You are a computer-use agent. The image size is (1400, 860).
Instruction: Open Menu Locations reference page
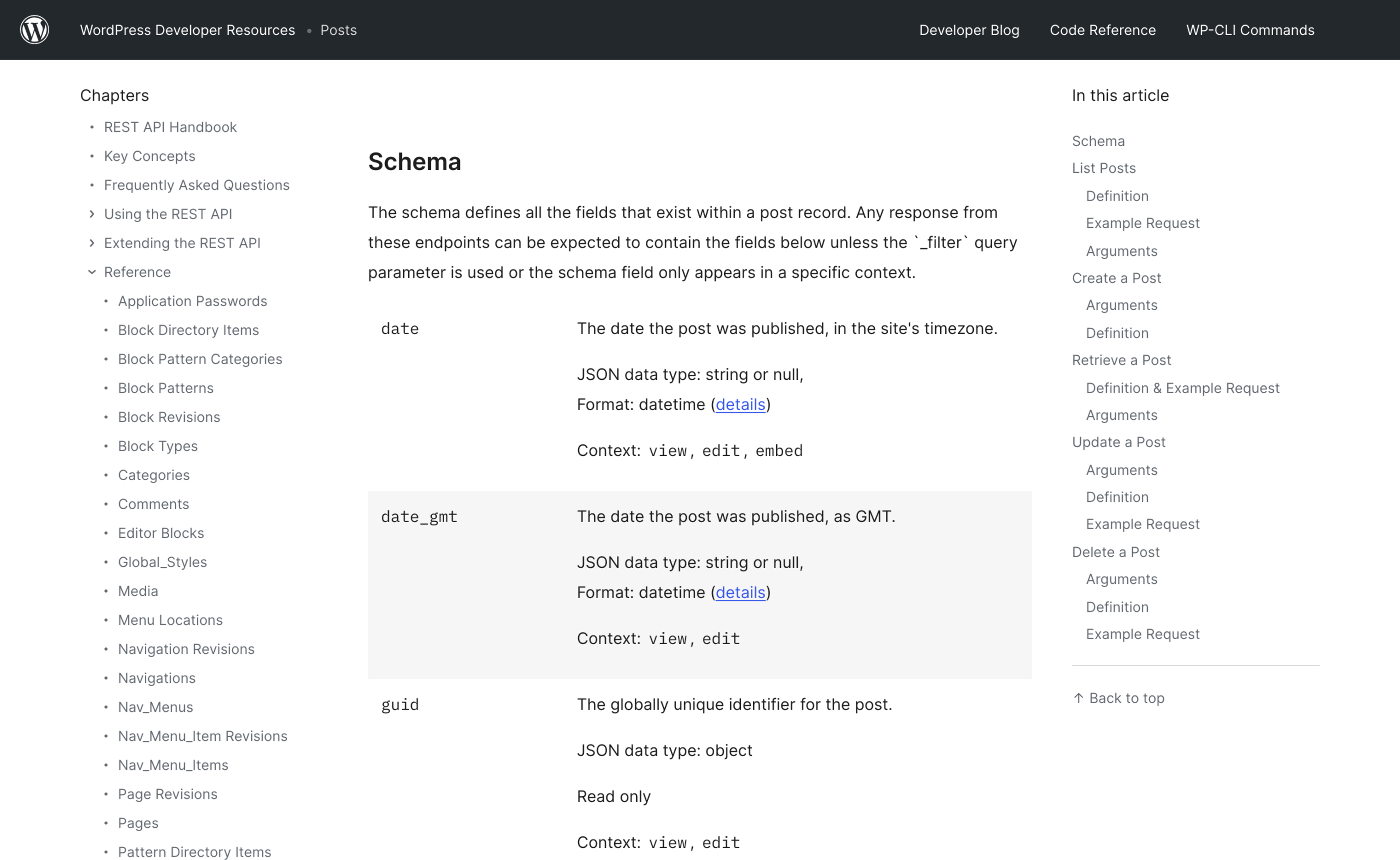pyautogui.click(x=170, y=620)
